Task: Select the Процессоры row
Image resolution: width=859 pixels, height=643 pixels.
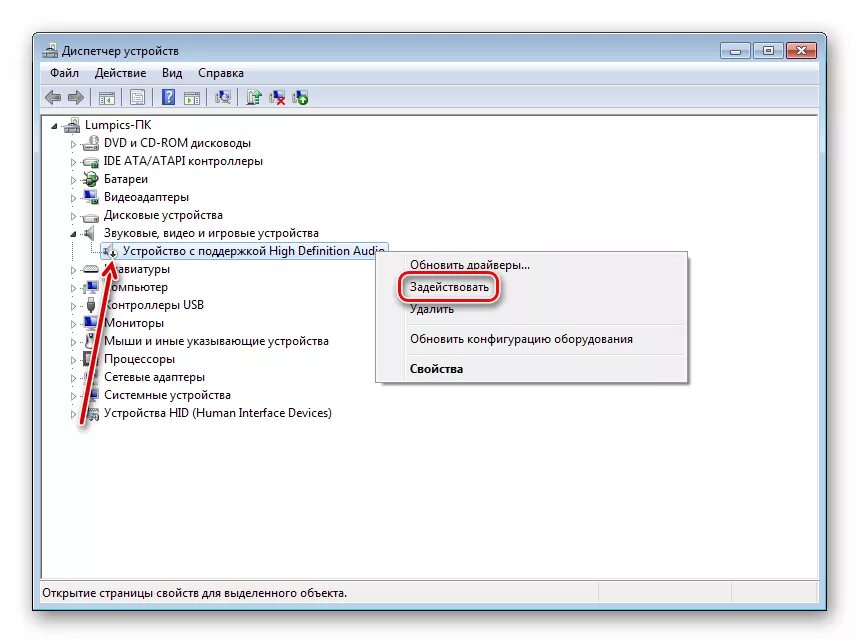Action: point(139,359)
